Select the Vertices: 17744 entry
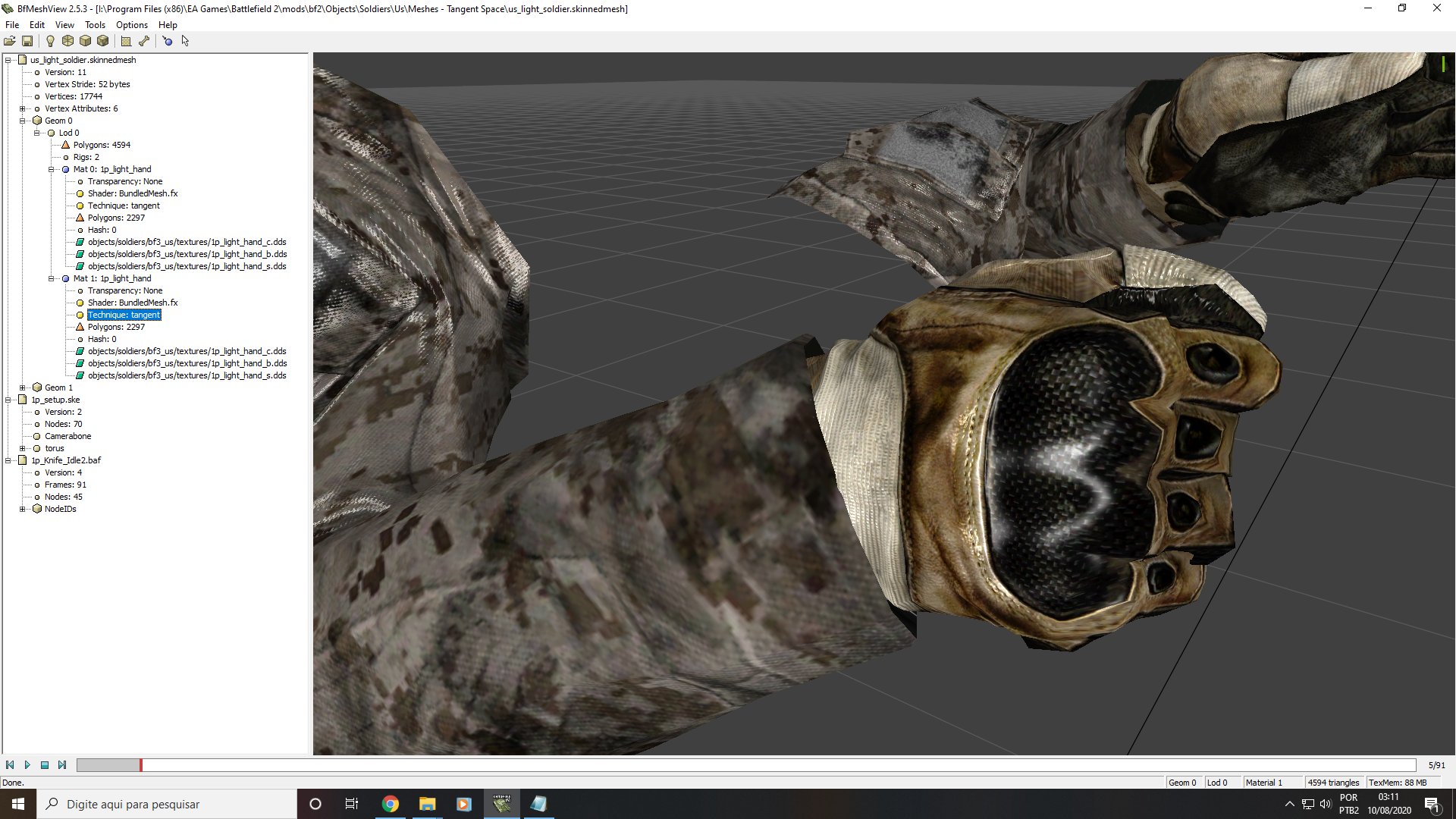 tap(73, 96)
